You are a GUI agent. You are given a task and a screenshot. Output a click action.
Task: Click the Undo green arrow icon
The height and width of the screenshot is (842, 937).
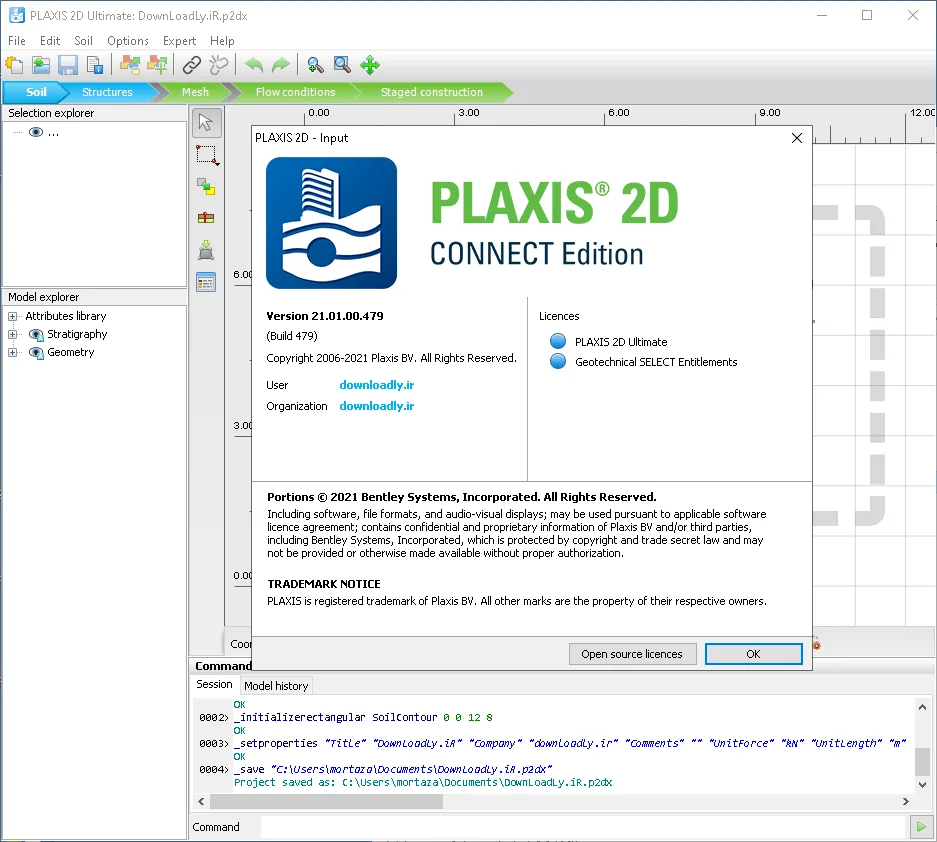coord(254,65)
